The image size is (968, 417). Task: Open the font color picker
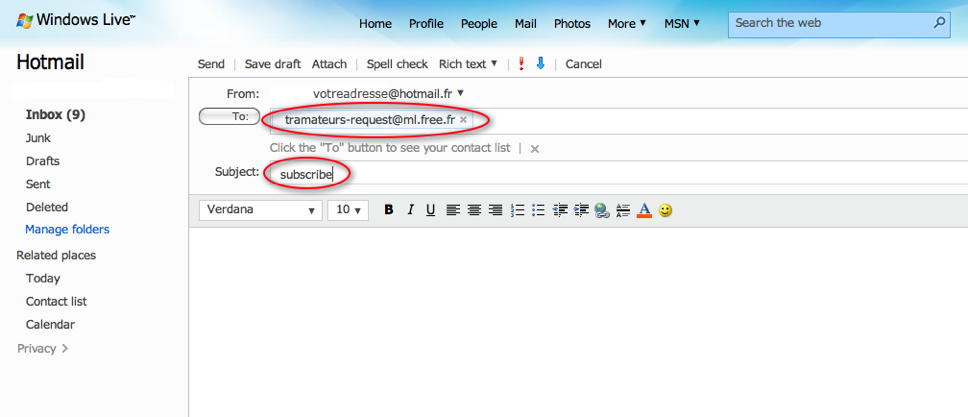[644, 211]
